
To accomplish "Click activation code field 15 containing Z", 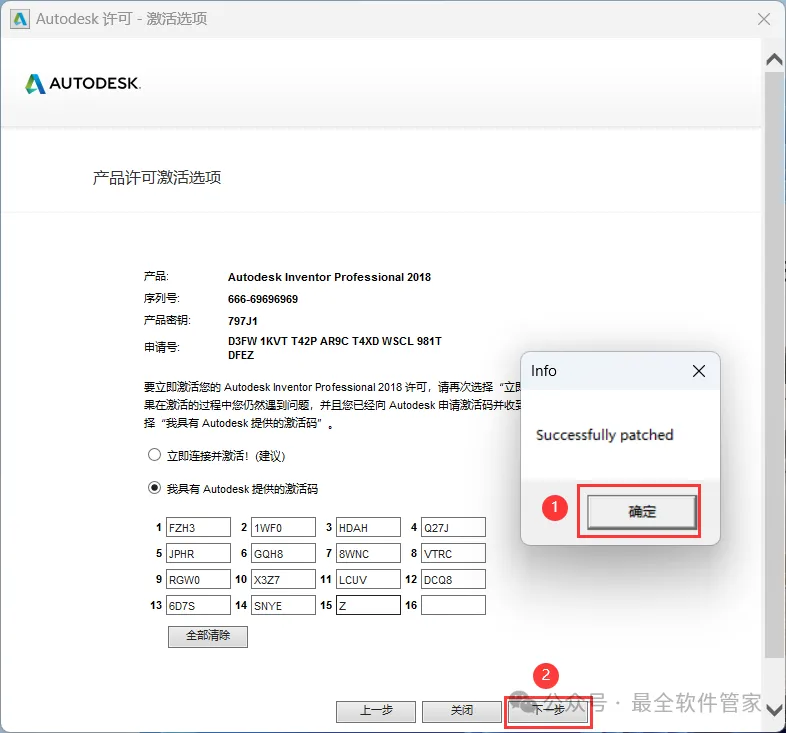I will tap(368, 605).
